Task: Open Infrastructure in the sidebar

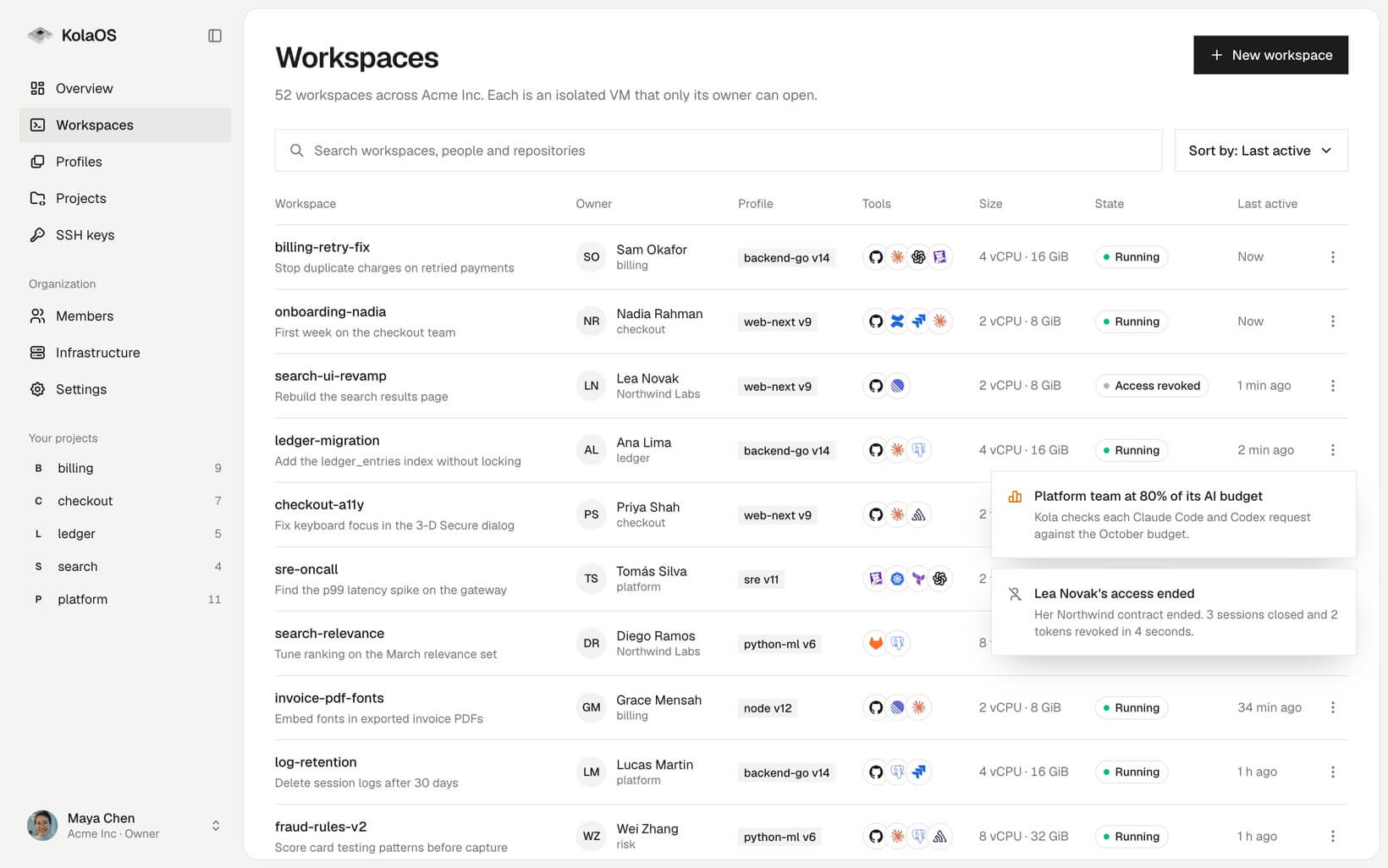Action: click(x=125, y=353)
